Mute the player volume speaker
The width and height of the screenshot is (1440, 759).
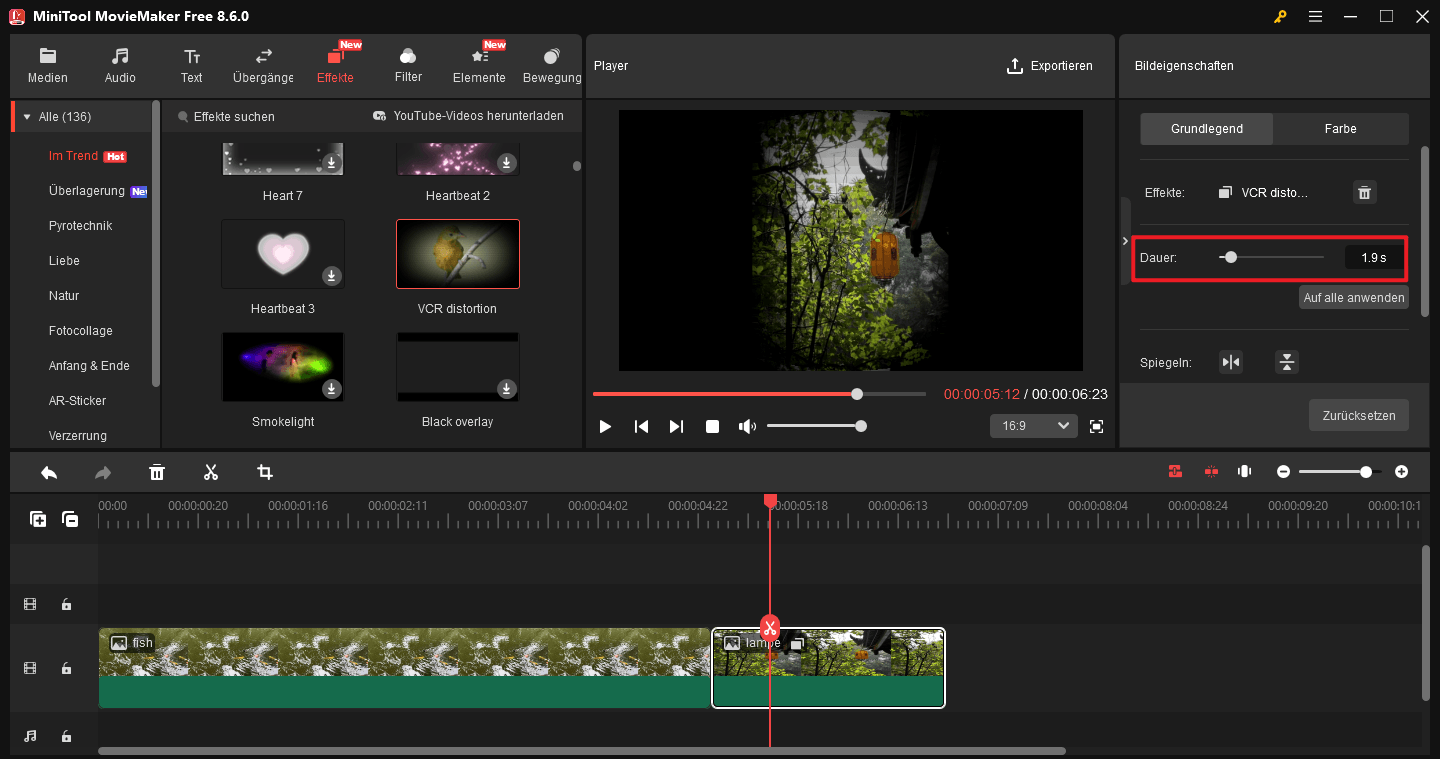[x=747, y=425]
